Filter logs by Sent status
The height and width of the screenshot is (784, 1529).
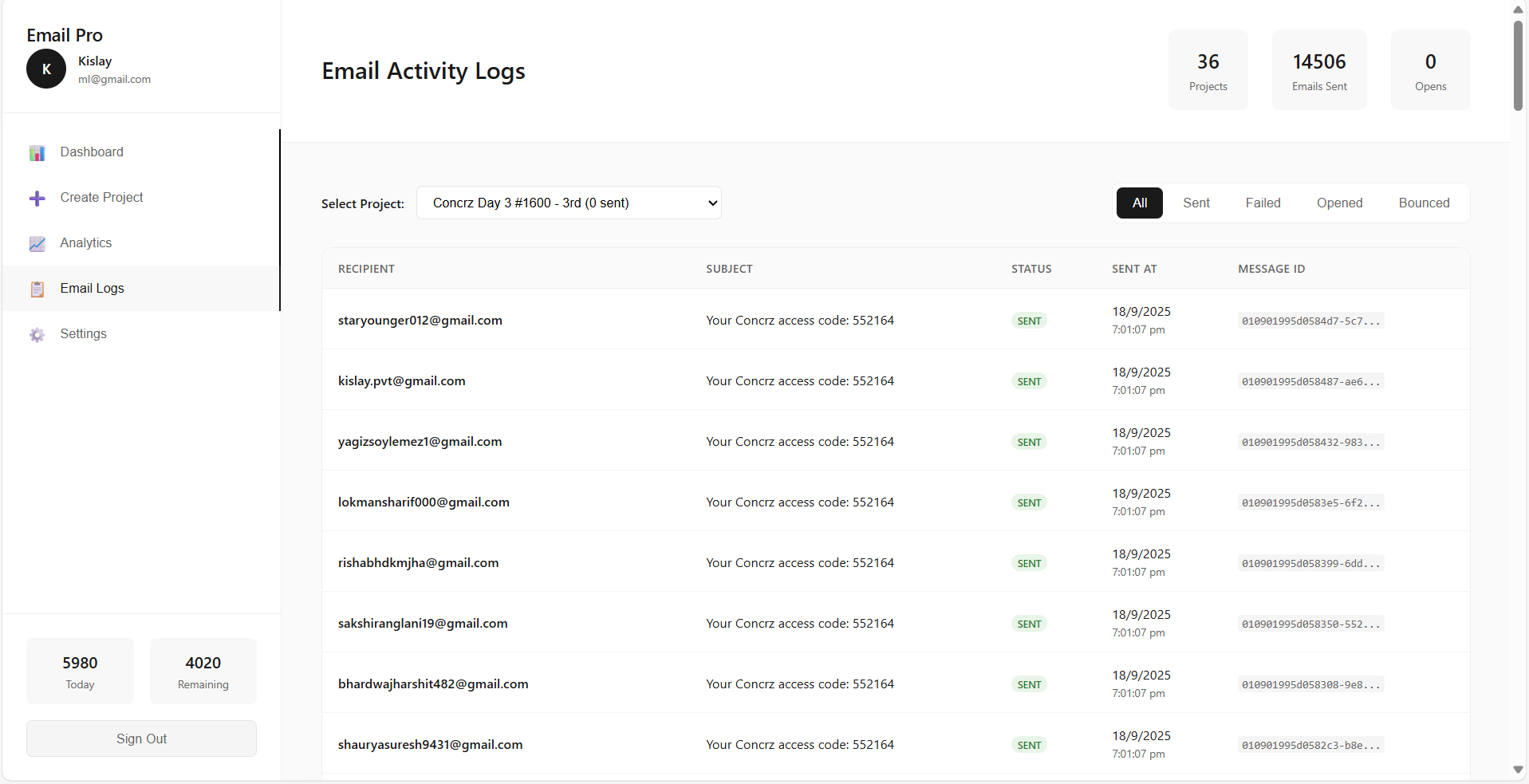(1196, 203)
